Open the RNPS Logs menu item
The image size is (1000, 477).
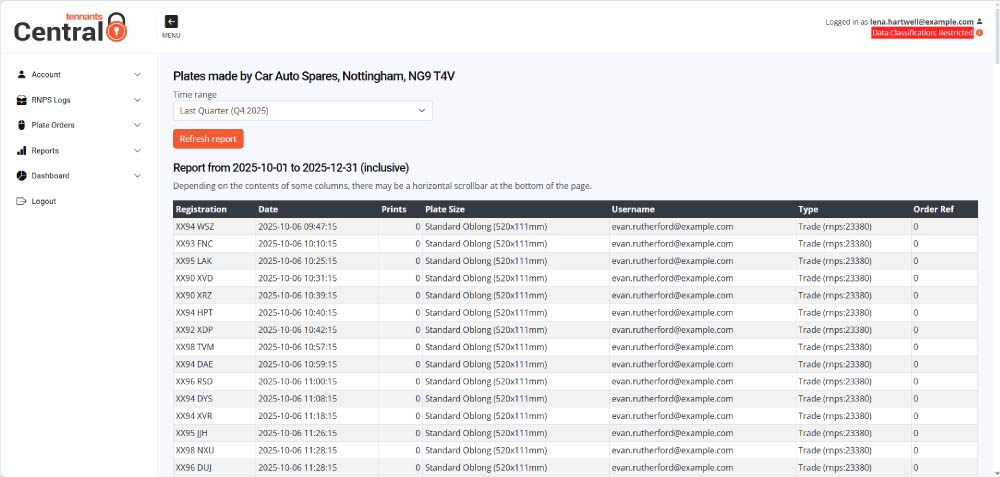pyautogui.click(x=78, y=100)
